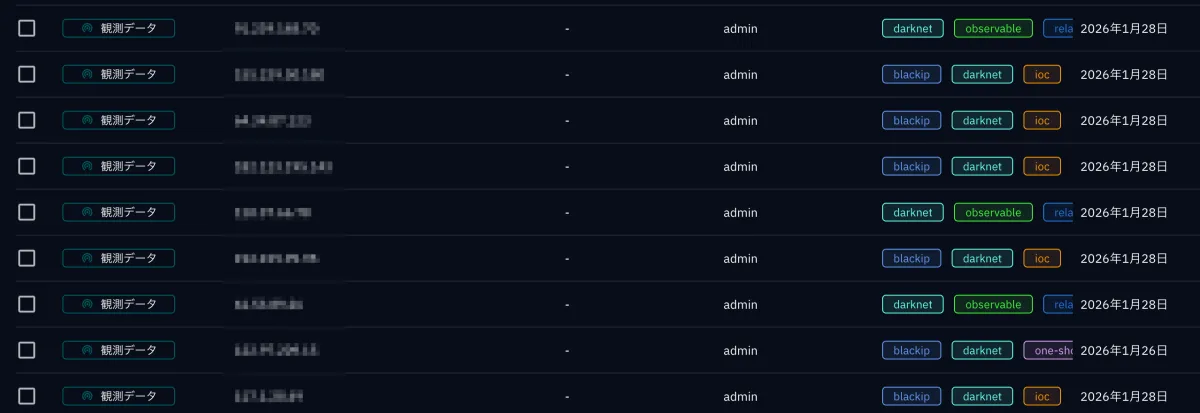Click the 観測データ icon in the fourth row
Viewport: 1200px width, 413px height.
(x=87, y=166)
